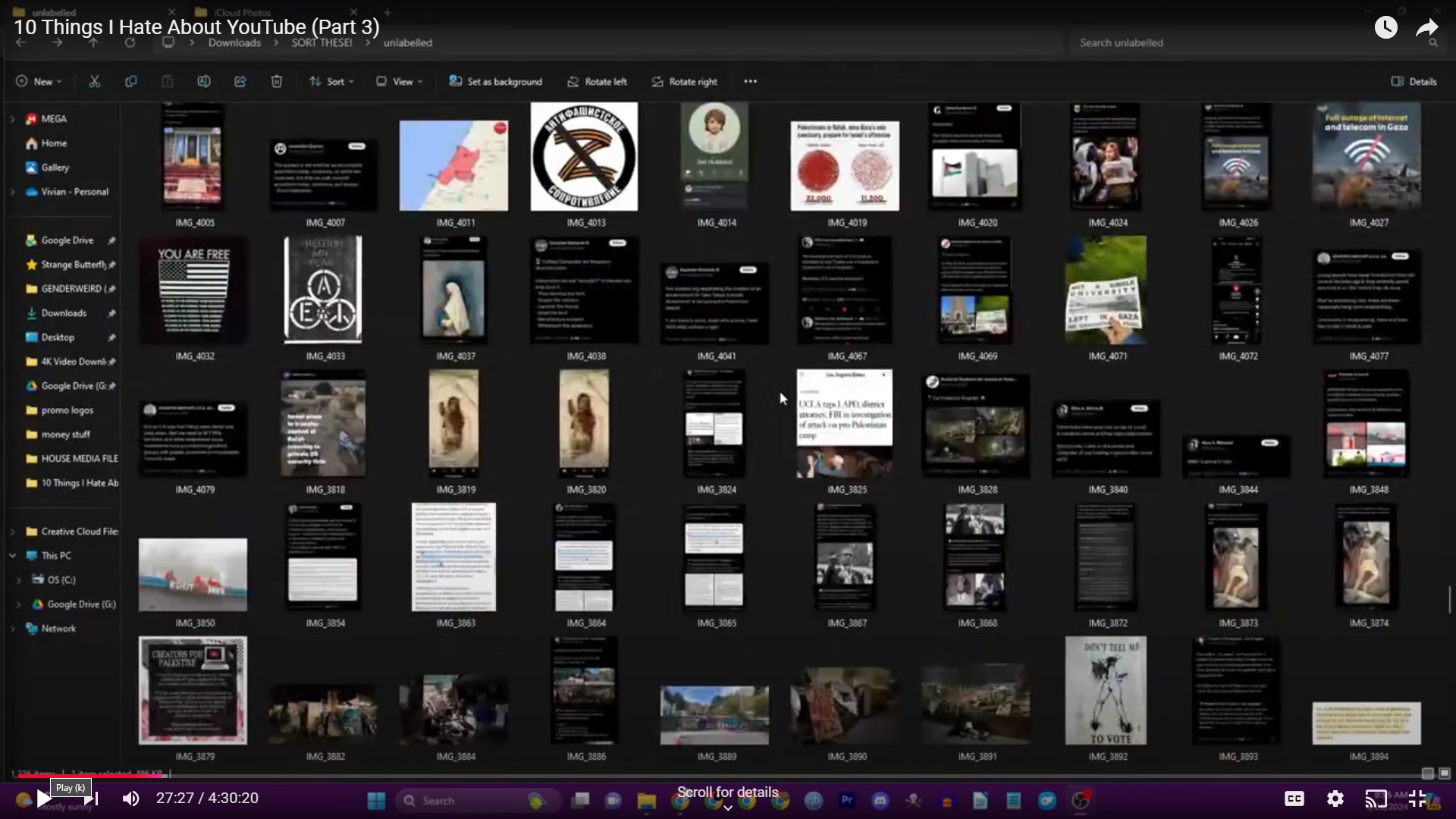This screenshot has width=1456, height=819.
Task: Open the New dropdown menu
Action: (39, 81)
